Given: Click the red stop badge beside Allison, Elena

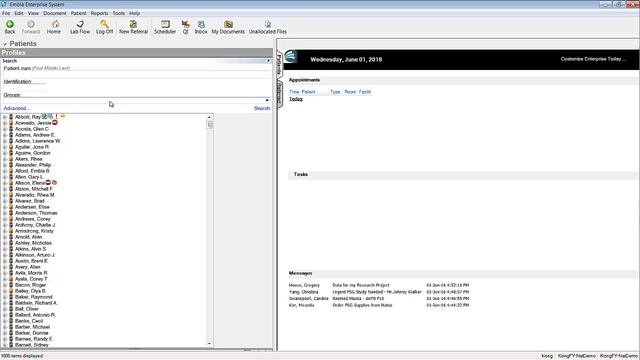Looking at the screenshot, I should pos(48,182).
